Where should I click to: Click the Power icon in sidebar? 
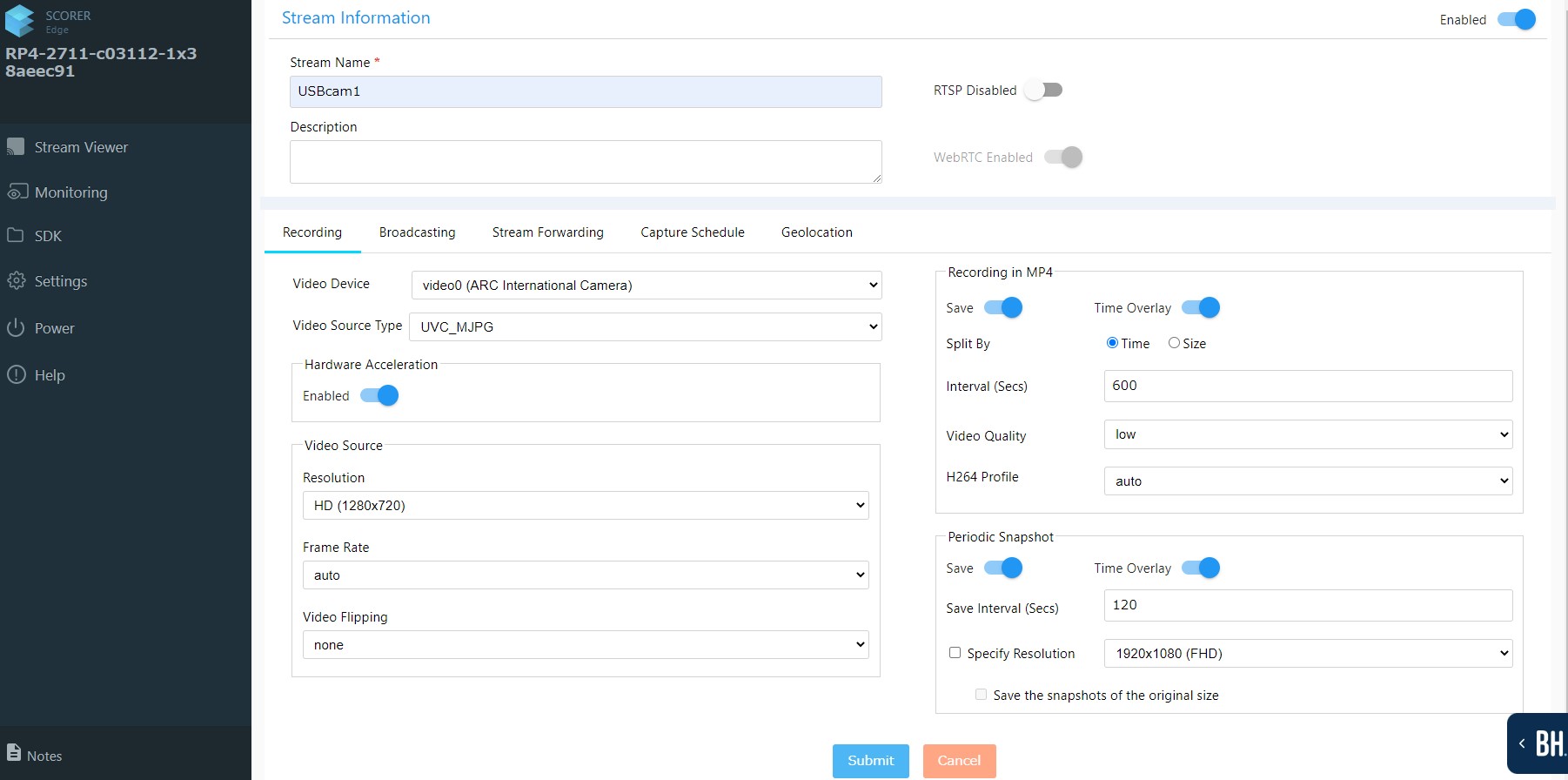coord(16,328)
